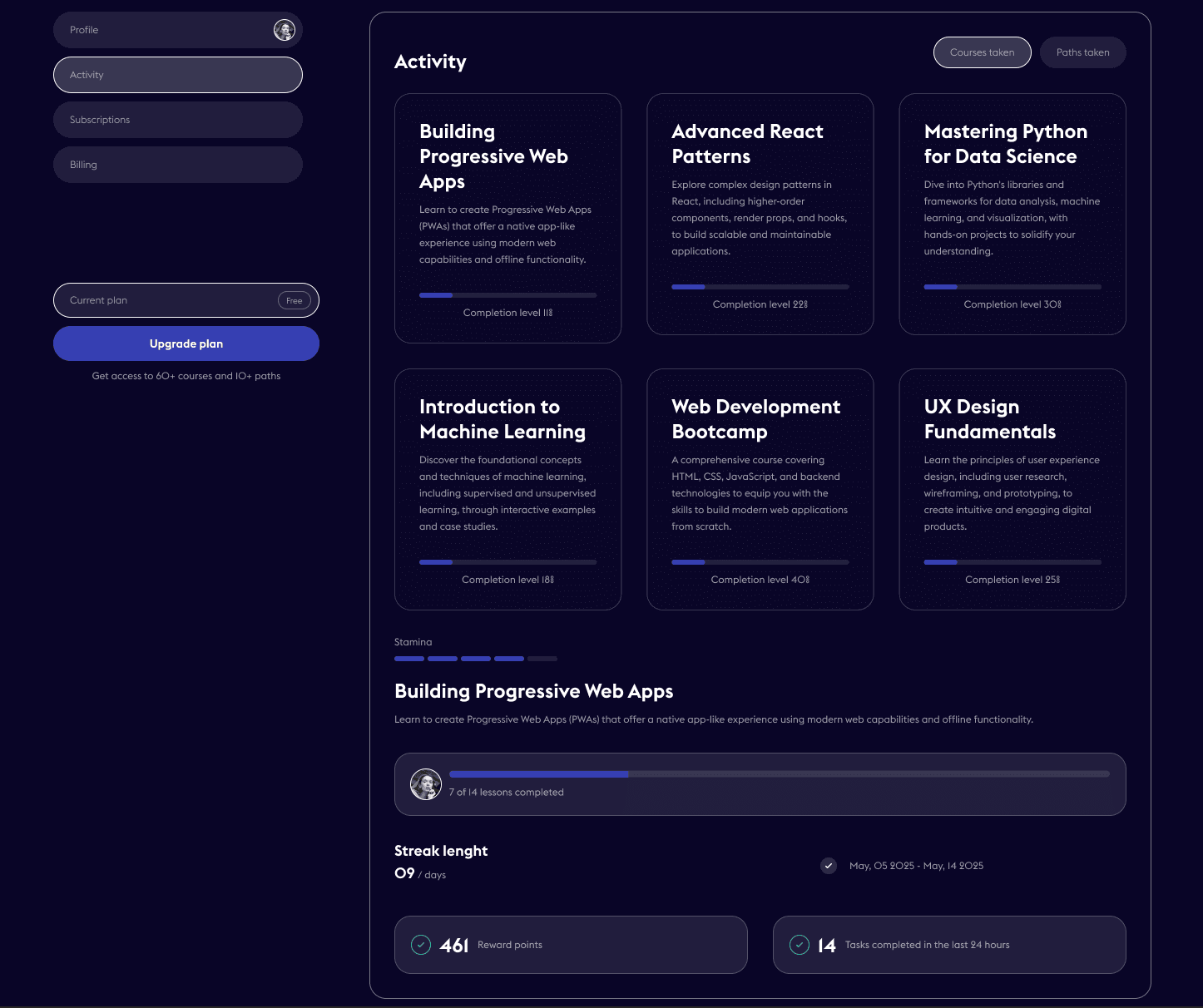Click the checkmark icon beside 461 Reward points
Viewport: 1203px width, 1008px height.
pos(421,945)
